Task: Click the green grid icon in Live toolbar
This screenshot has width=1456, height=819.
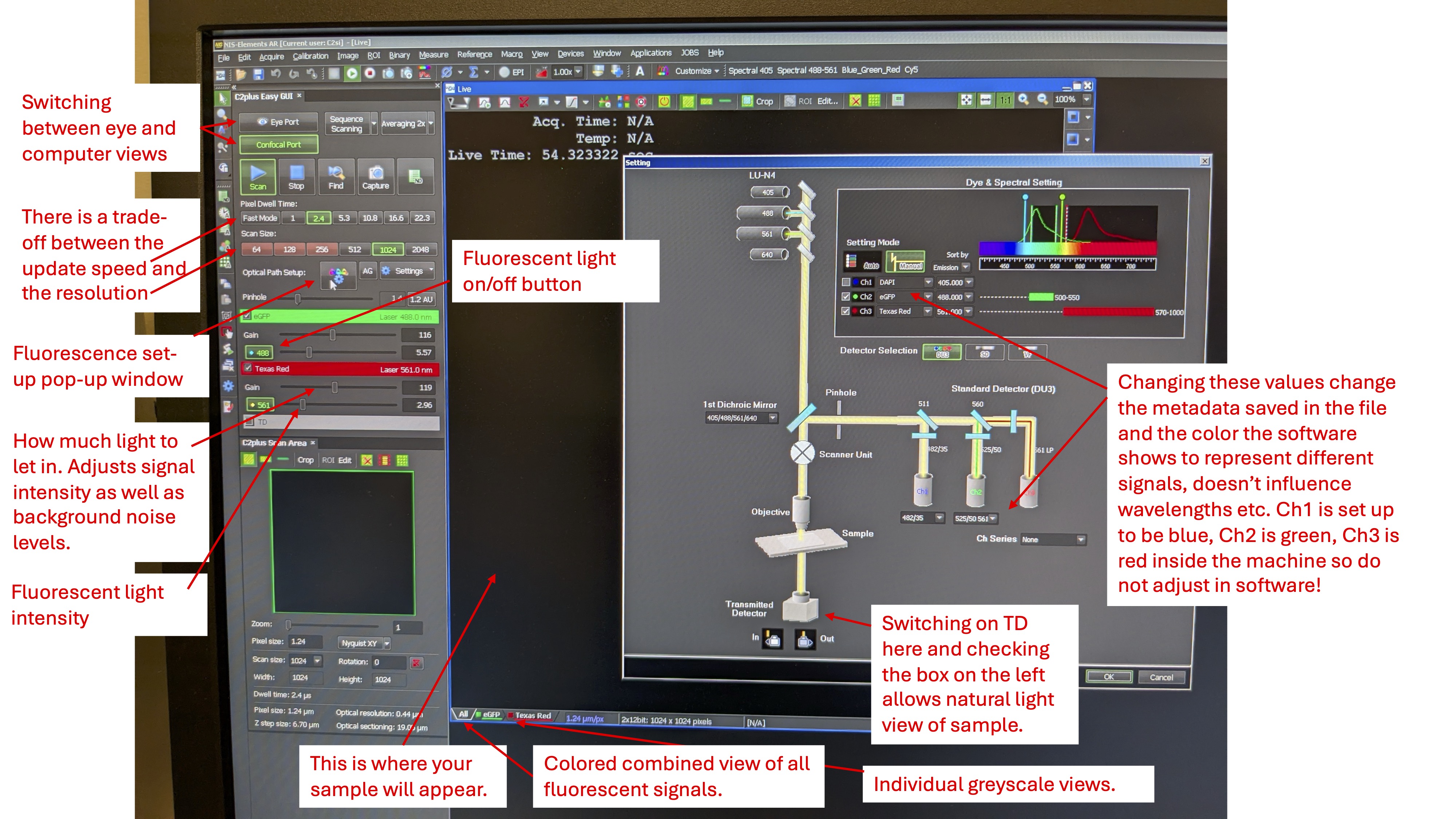Action: (874, 100)
